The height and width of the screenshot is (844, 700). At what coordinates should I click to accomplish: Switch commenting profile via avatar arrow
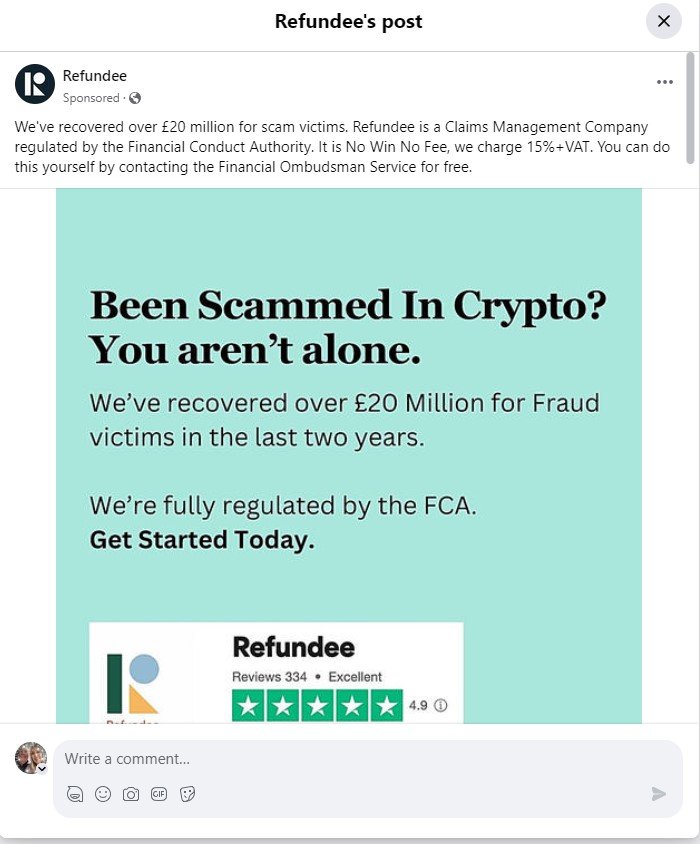42,769
